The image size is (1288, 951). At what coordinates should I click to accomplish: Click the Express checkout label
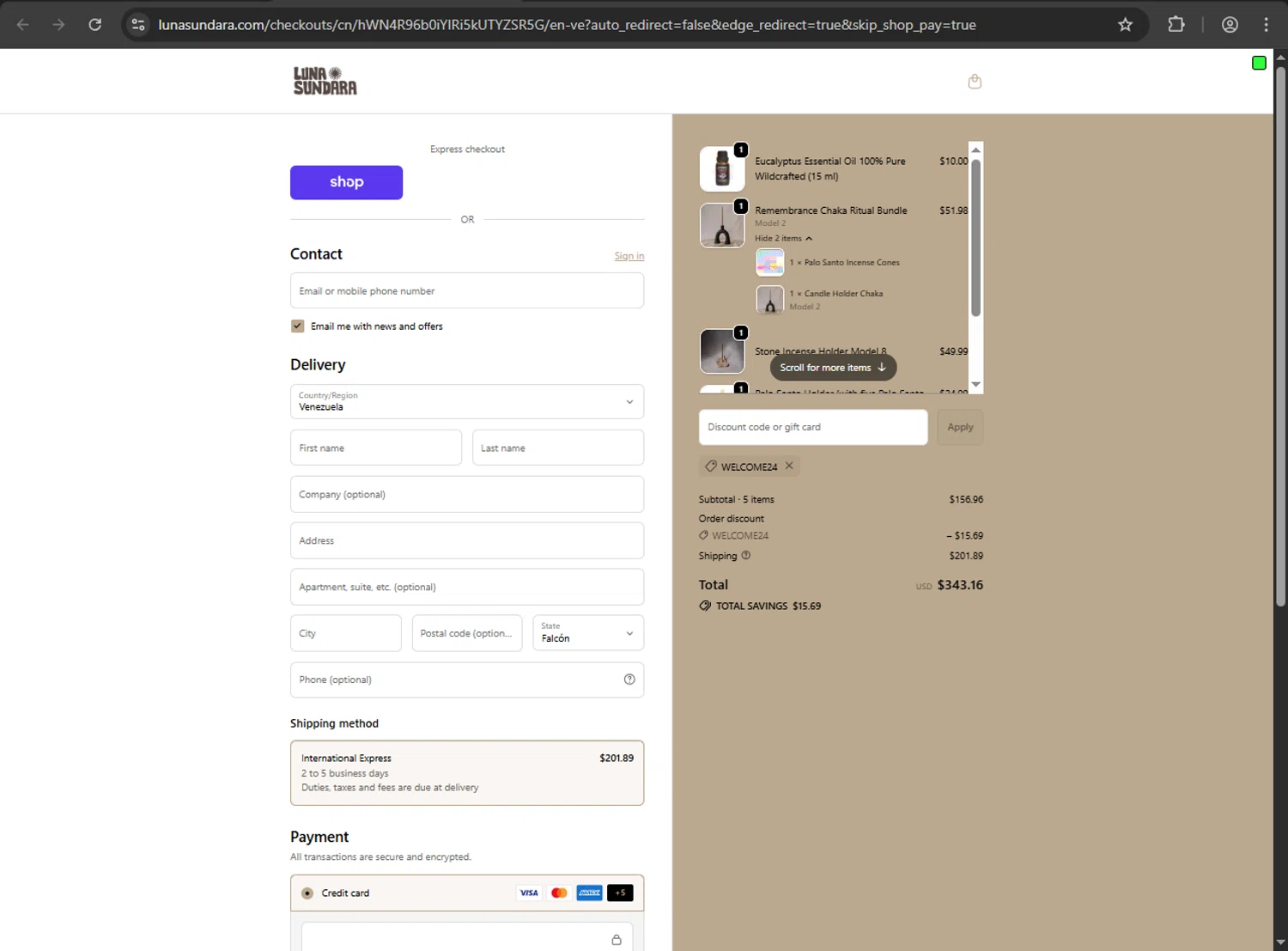click(467, 149)
